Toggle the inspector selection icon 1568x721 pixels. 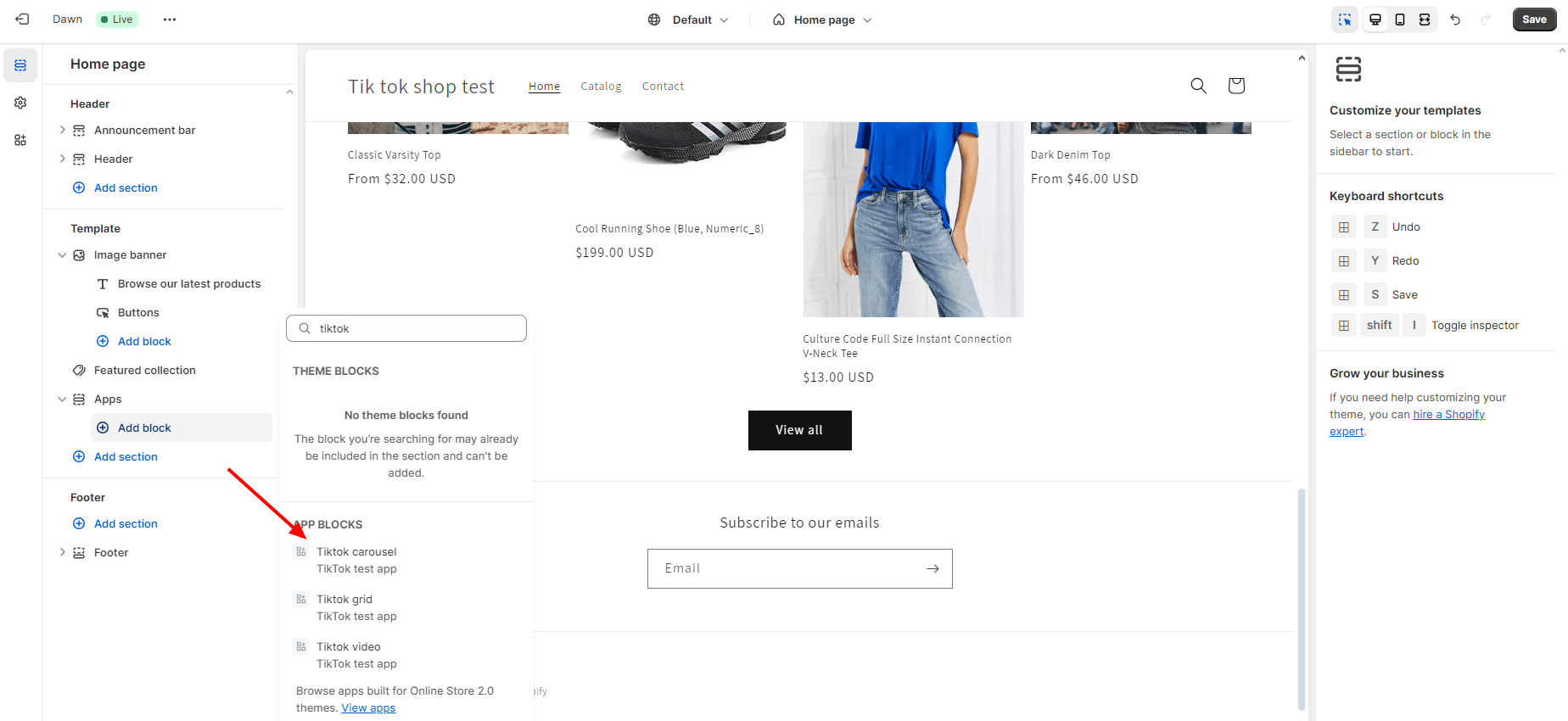click(1345, 20)
